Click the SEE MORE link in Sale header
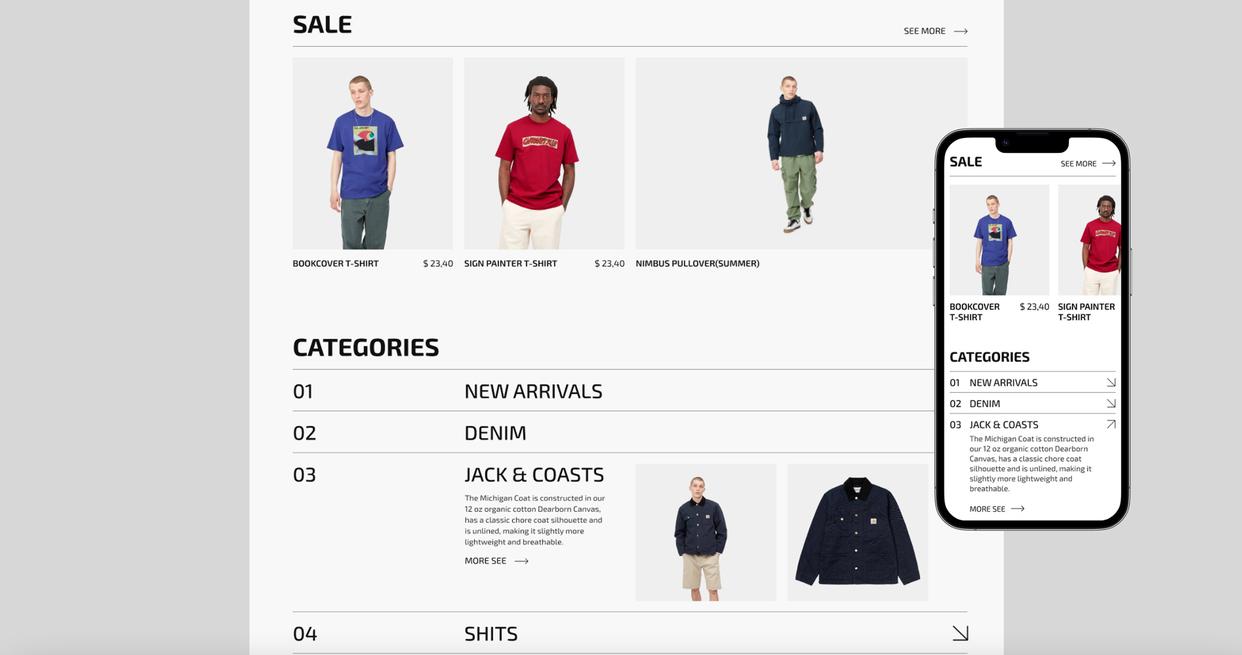Image resolution: width=1242 pixels, height=655 pixels. [924, 31]
